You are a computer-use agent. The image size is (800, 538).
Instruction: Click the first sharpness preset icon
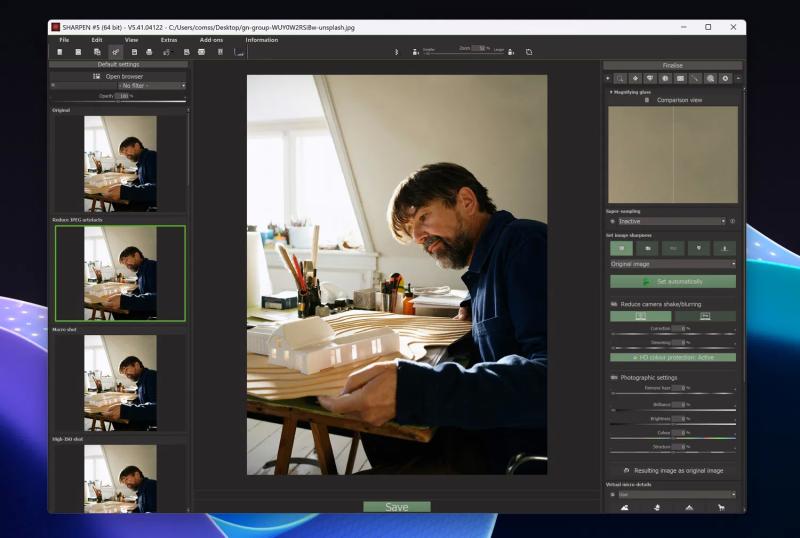621,247
